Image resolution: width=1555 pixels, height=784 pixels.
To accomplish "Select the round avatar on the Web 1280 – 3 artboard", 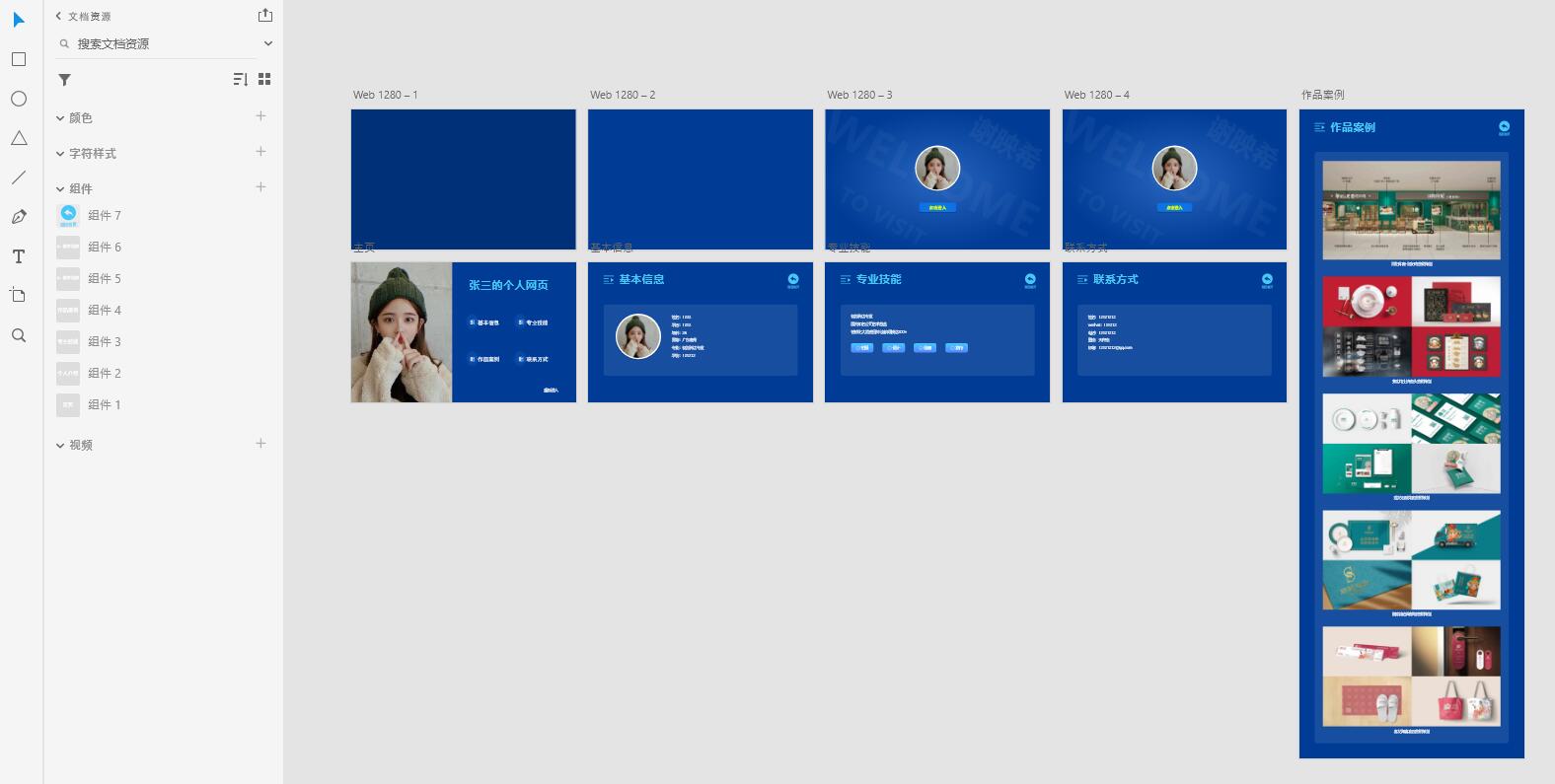I will click(x=937, y=169).
